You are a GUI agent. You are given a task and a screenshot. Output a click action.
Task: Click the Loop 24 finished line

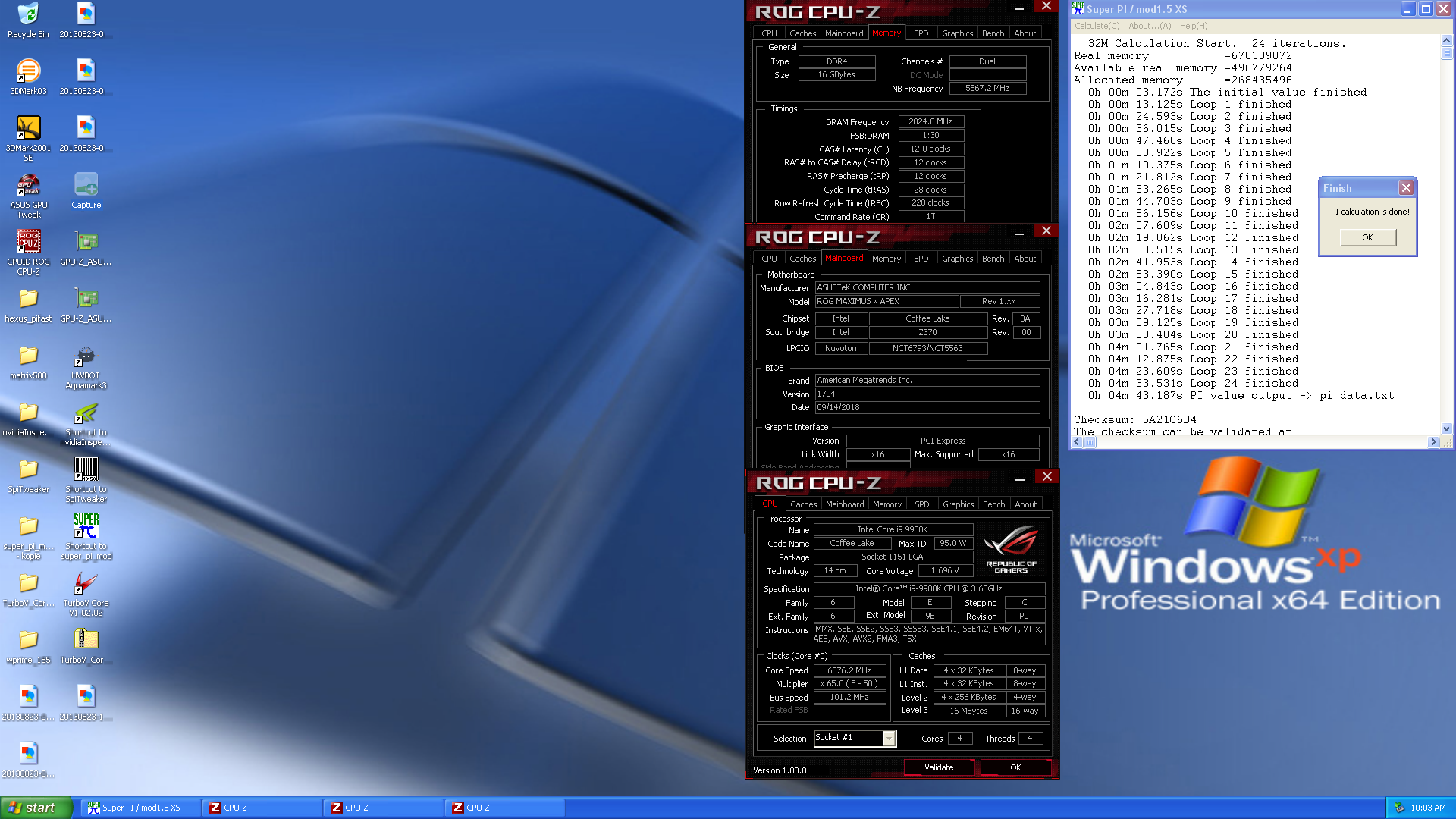pos(1193,383)
